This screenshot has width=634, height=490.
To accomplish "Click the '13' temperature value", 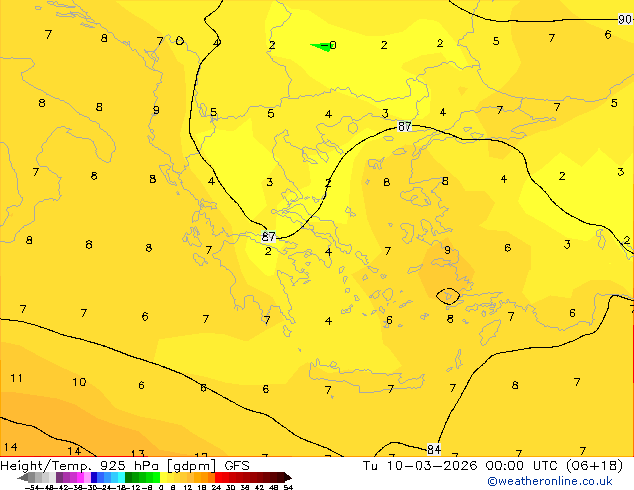I will pyautogui.click(x=138, y=453).
